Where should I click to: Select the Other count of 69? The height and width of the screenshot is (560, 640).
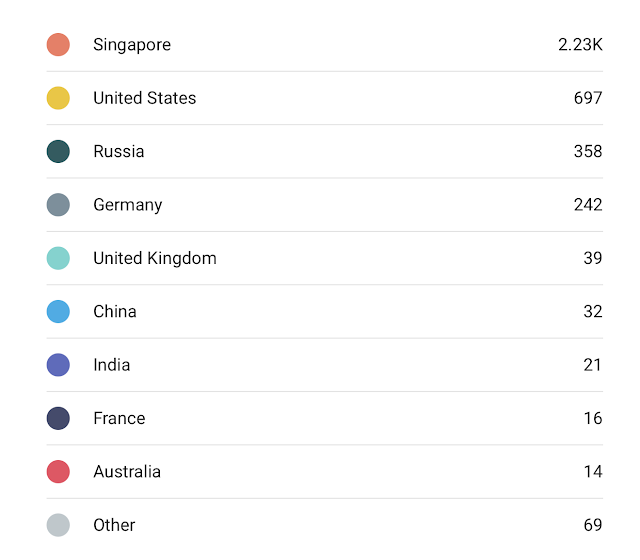593,525
